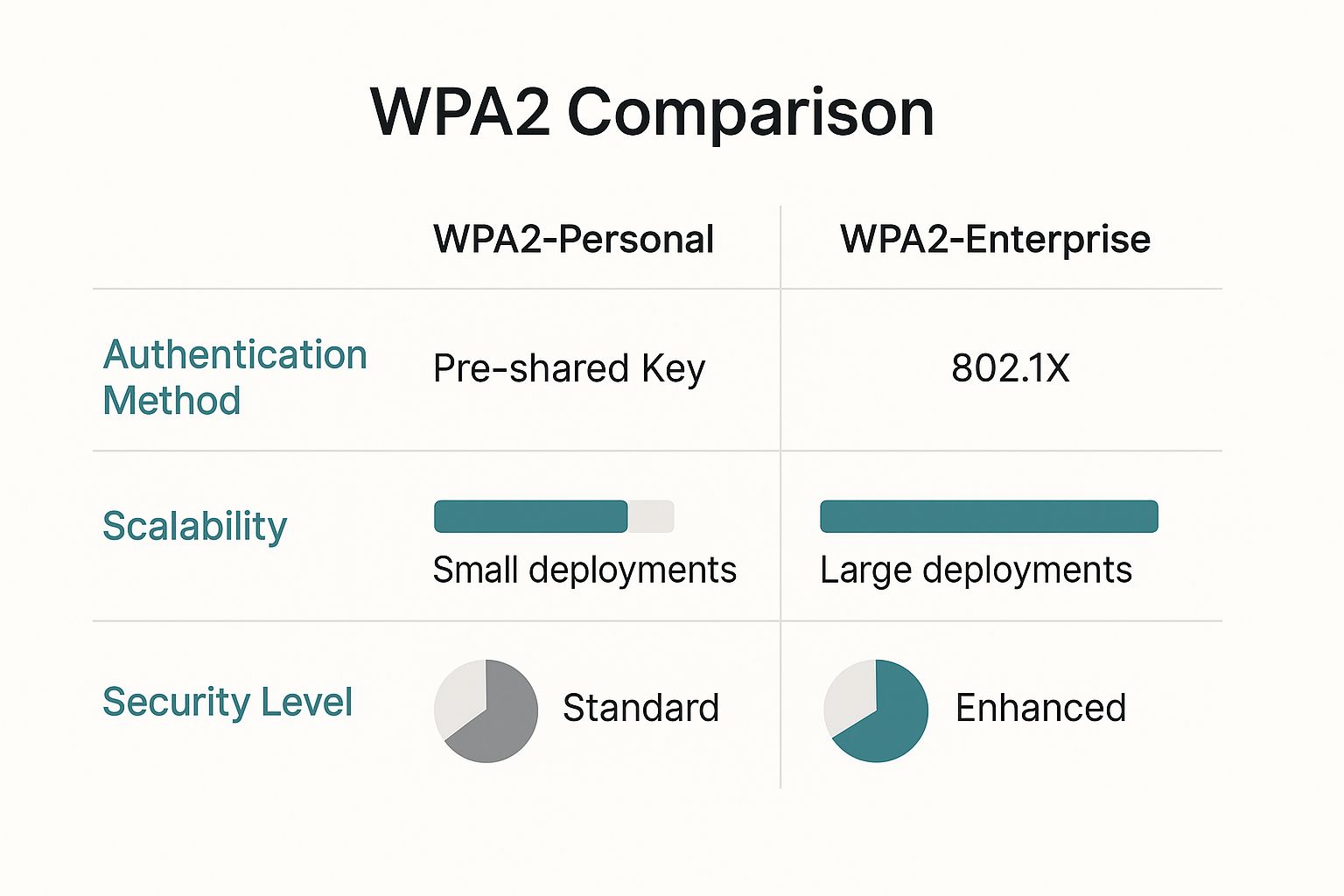Click the WPA2 Comparison title
This screenshot has width=1344, height=896.
pyautogui.click(x=653, y=112)
